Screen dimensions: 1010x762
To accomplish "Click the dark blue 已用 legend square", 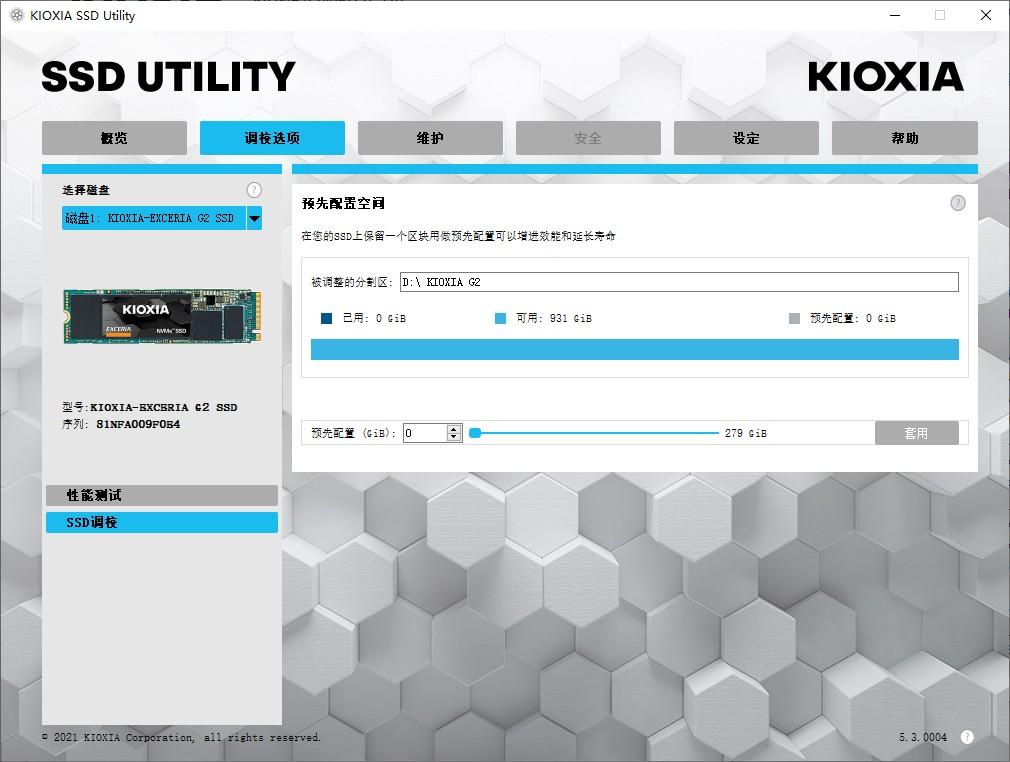I will 327,318.
